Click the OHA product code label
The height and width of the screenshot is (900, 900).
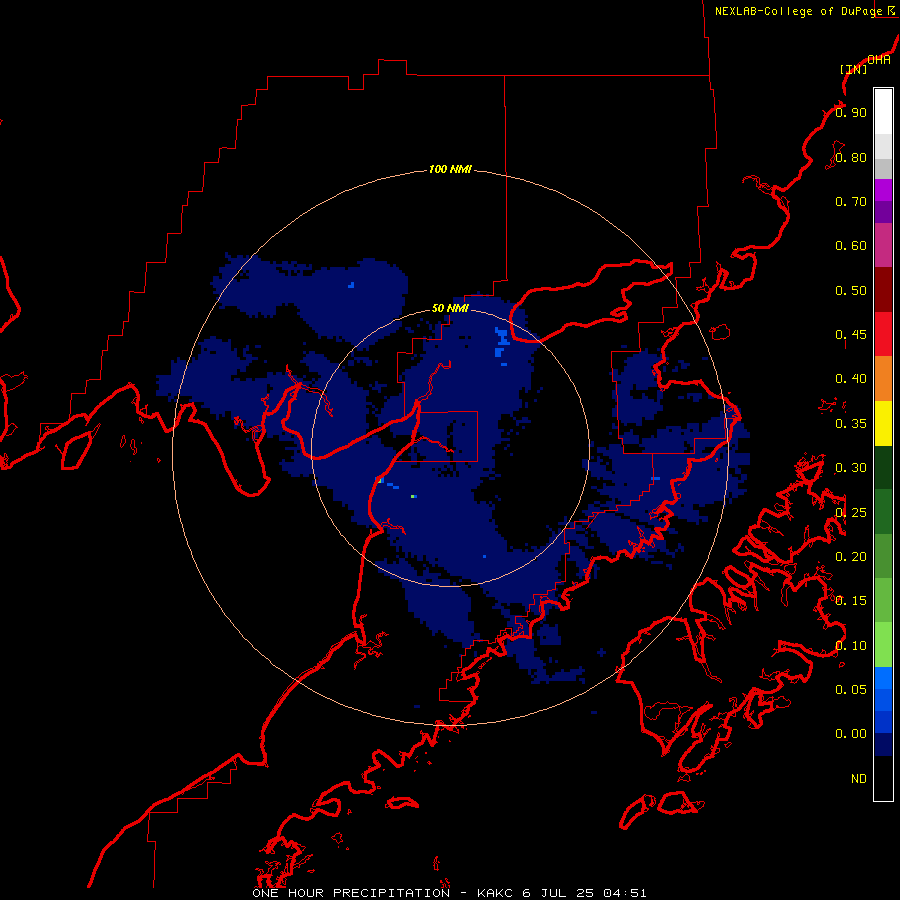[879, 60]
